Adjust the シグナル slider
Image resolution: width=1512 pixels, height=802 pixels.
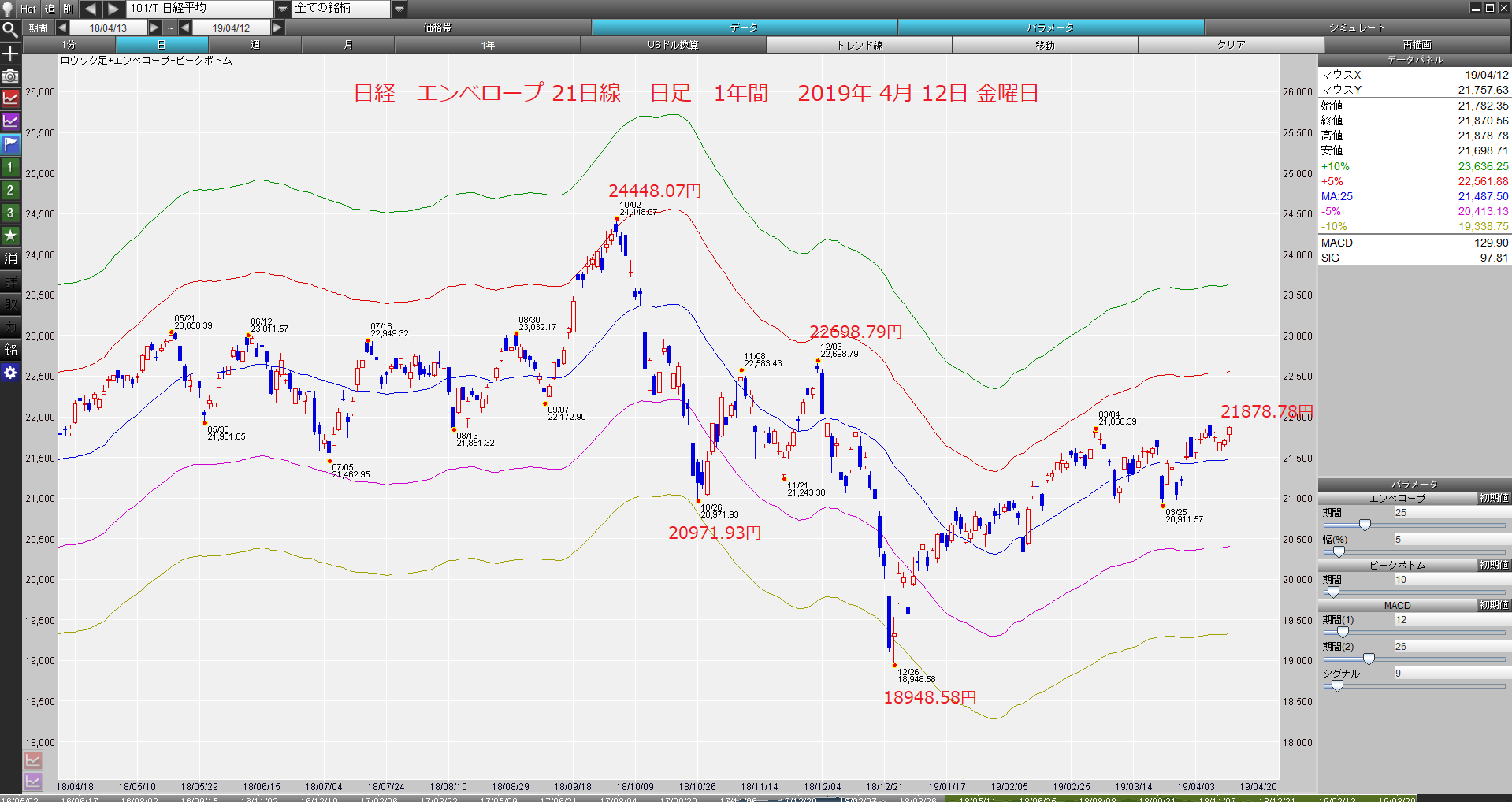click(x=1337, y=685)
